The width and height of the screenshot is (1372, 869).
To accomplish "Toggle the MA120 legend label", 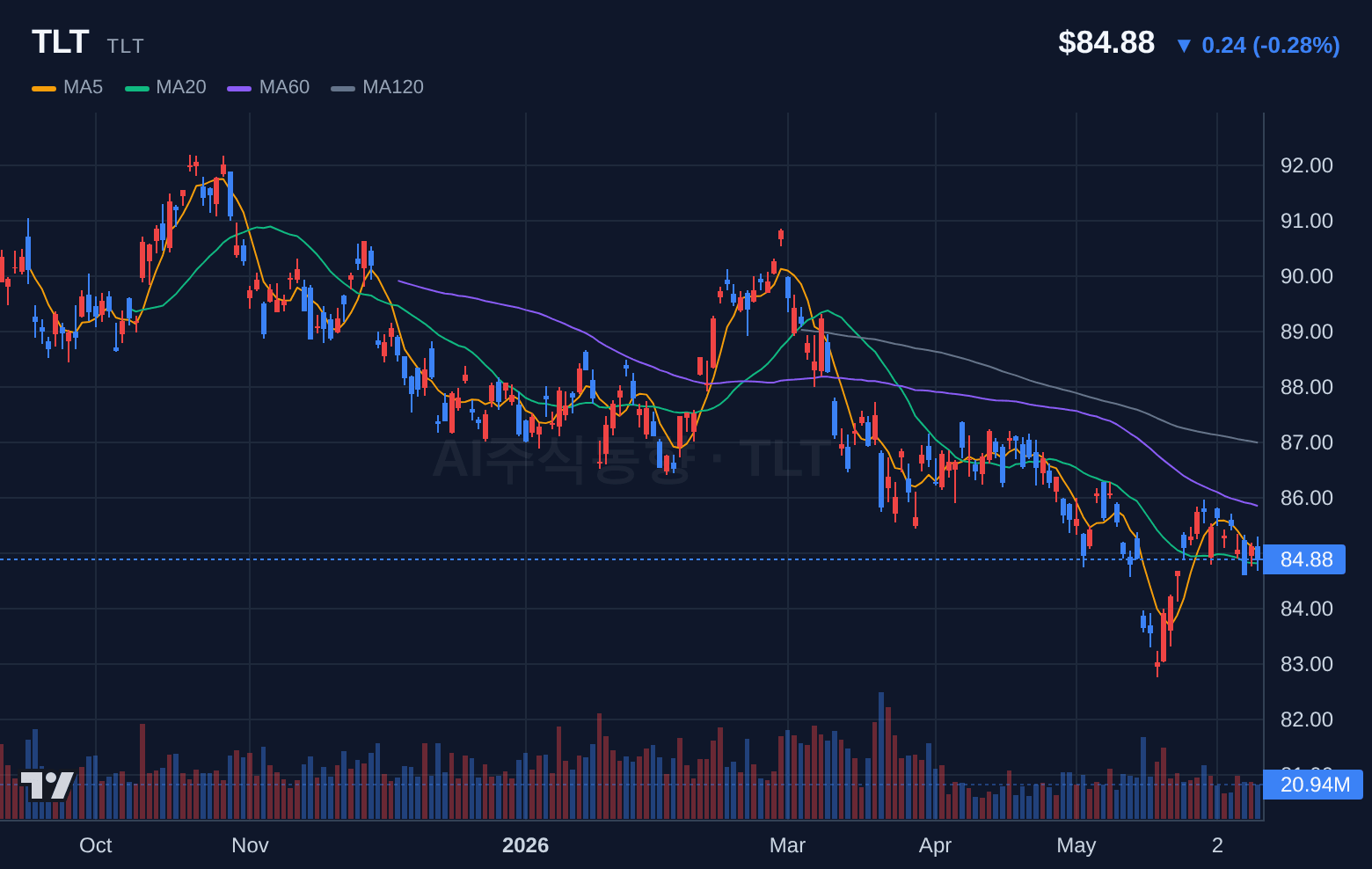I will [393, 87].
